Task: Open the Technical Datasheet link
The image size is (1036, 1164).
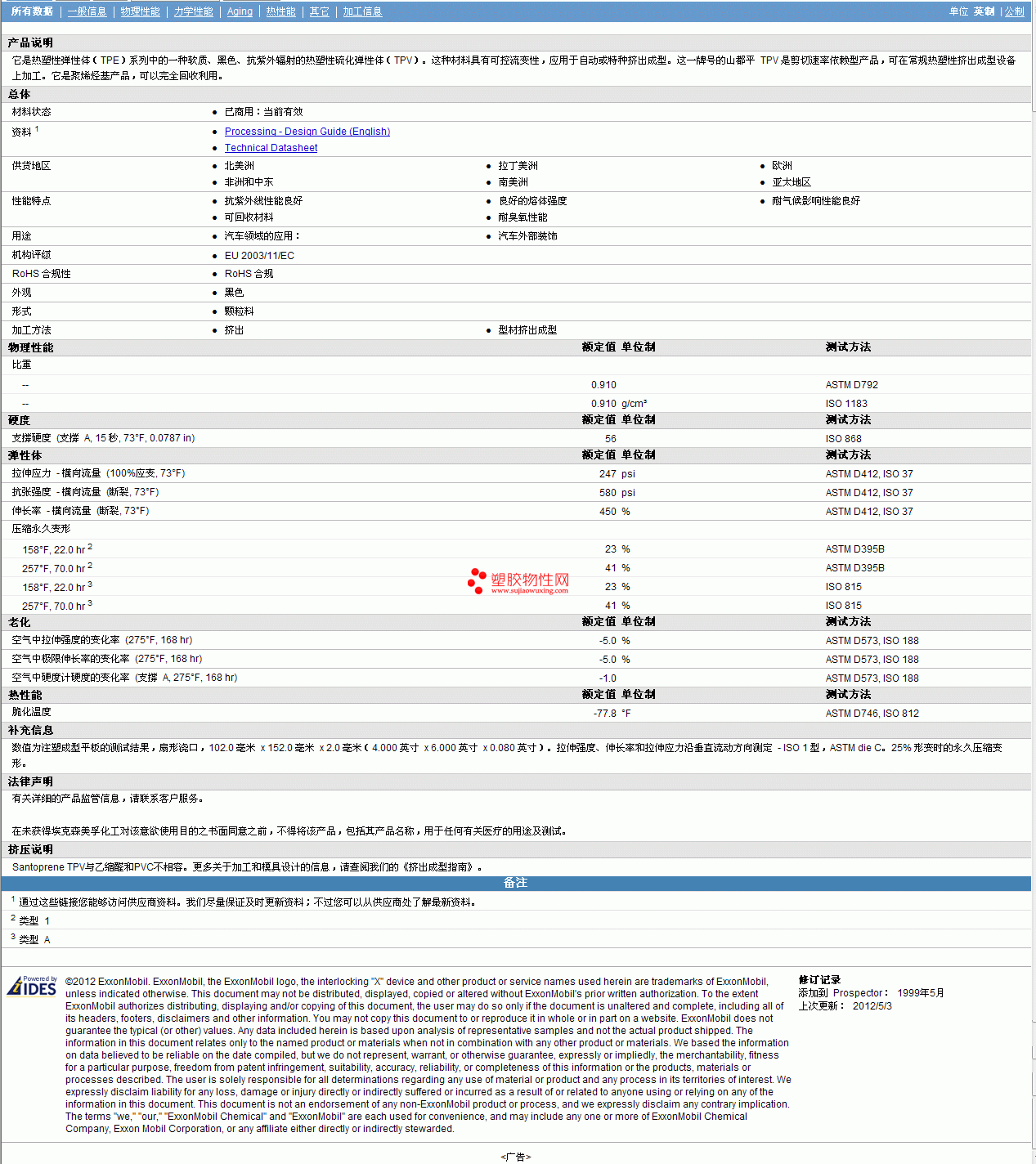Action: click(271, 148)
